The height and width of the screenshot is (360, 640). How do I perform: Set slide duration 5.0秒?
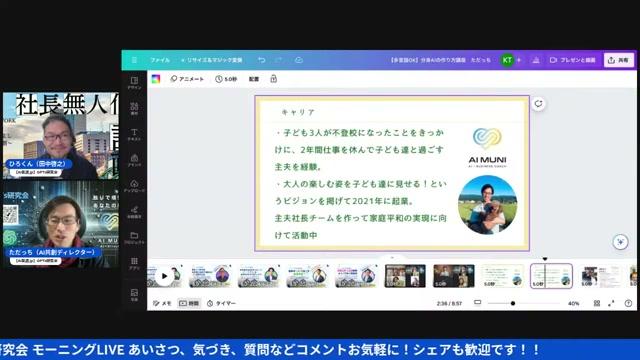tap(226, 79)
